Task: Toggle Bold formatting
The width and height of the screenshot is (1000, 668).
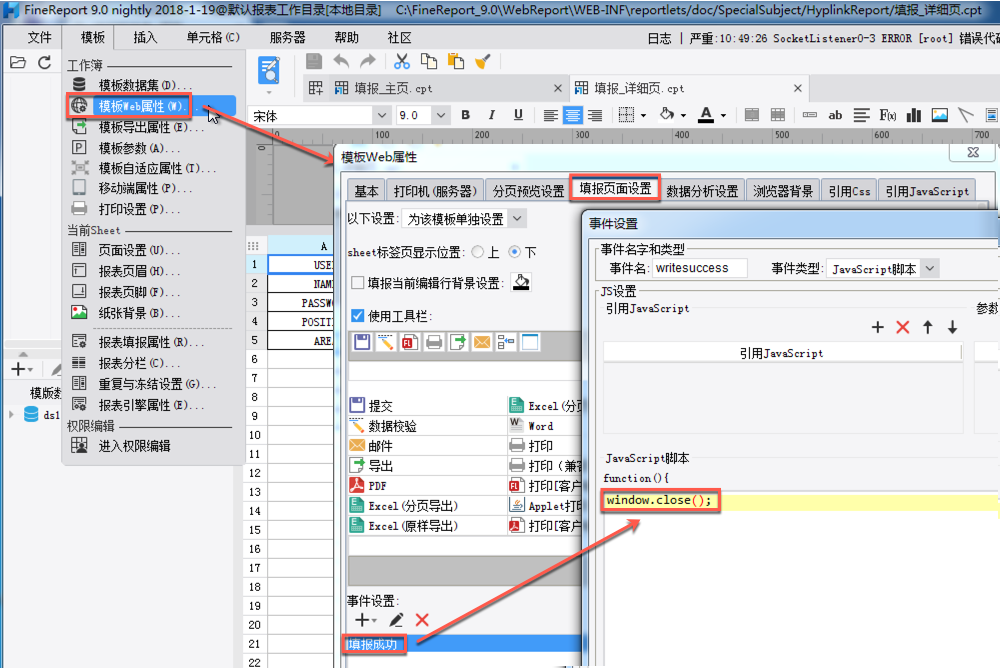Action: (x=466, y=115)
